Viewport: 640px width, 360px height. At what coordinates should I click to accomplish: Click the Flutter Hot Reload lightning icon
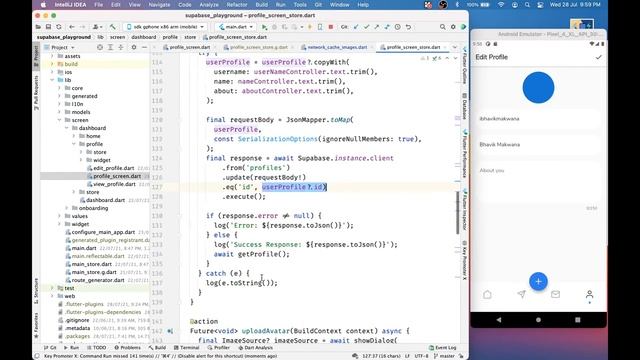(310, 27)
